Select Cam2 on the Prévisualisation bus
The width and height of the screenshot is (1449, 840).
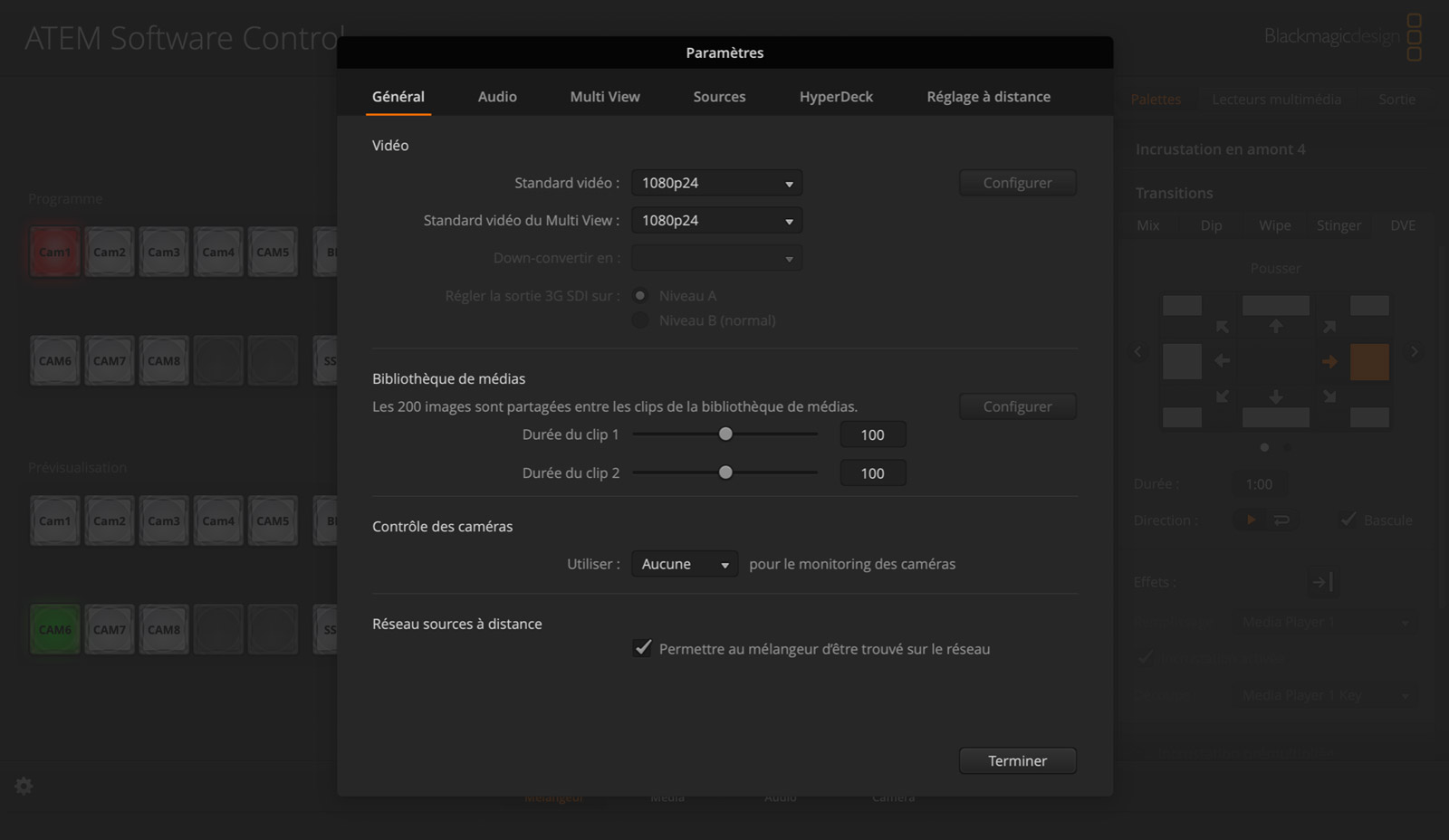pyautogui.click(x=110, y=520)
